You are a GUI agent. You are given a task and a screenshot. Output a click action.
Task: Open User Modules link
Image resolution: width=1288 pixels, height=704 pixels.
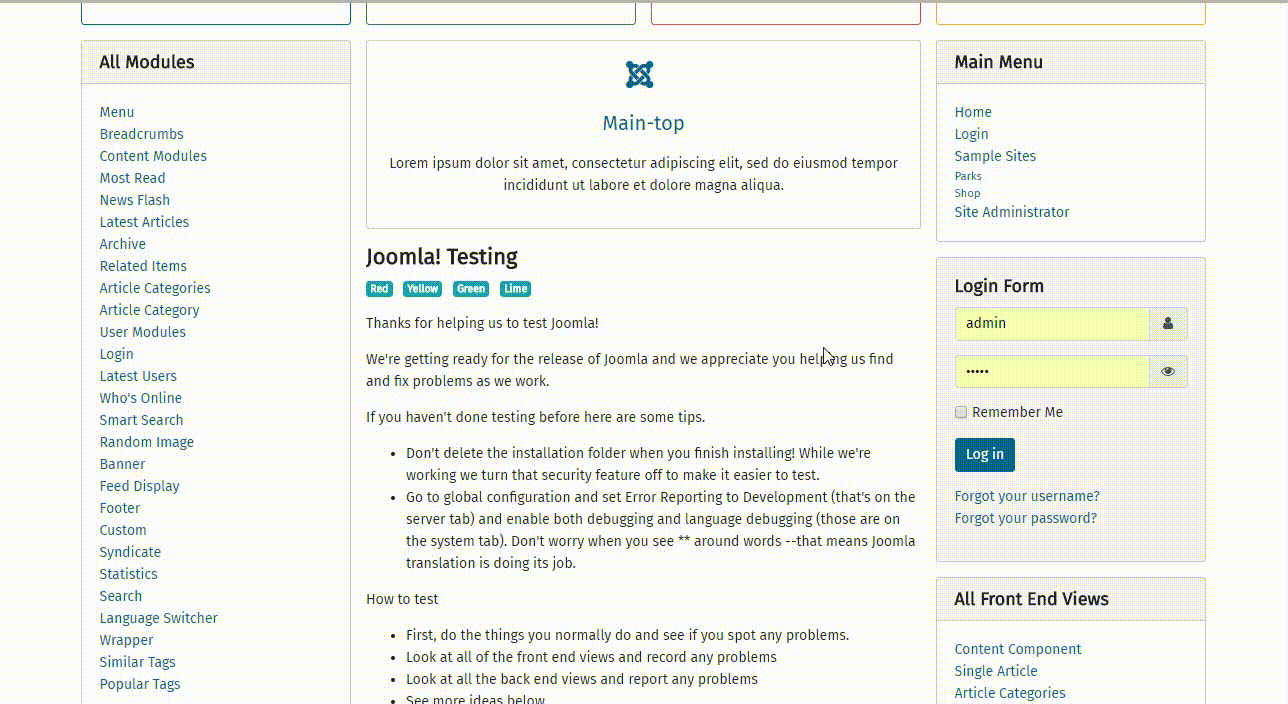(143, 332)
